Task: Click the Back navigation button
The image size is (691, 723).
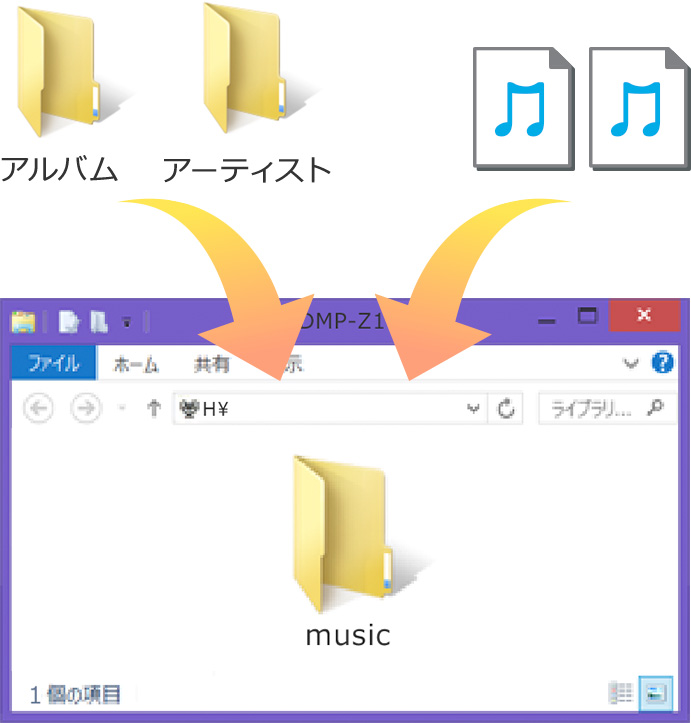Action: point(37,409)
